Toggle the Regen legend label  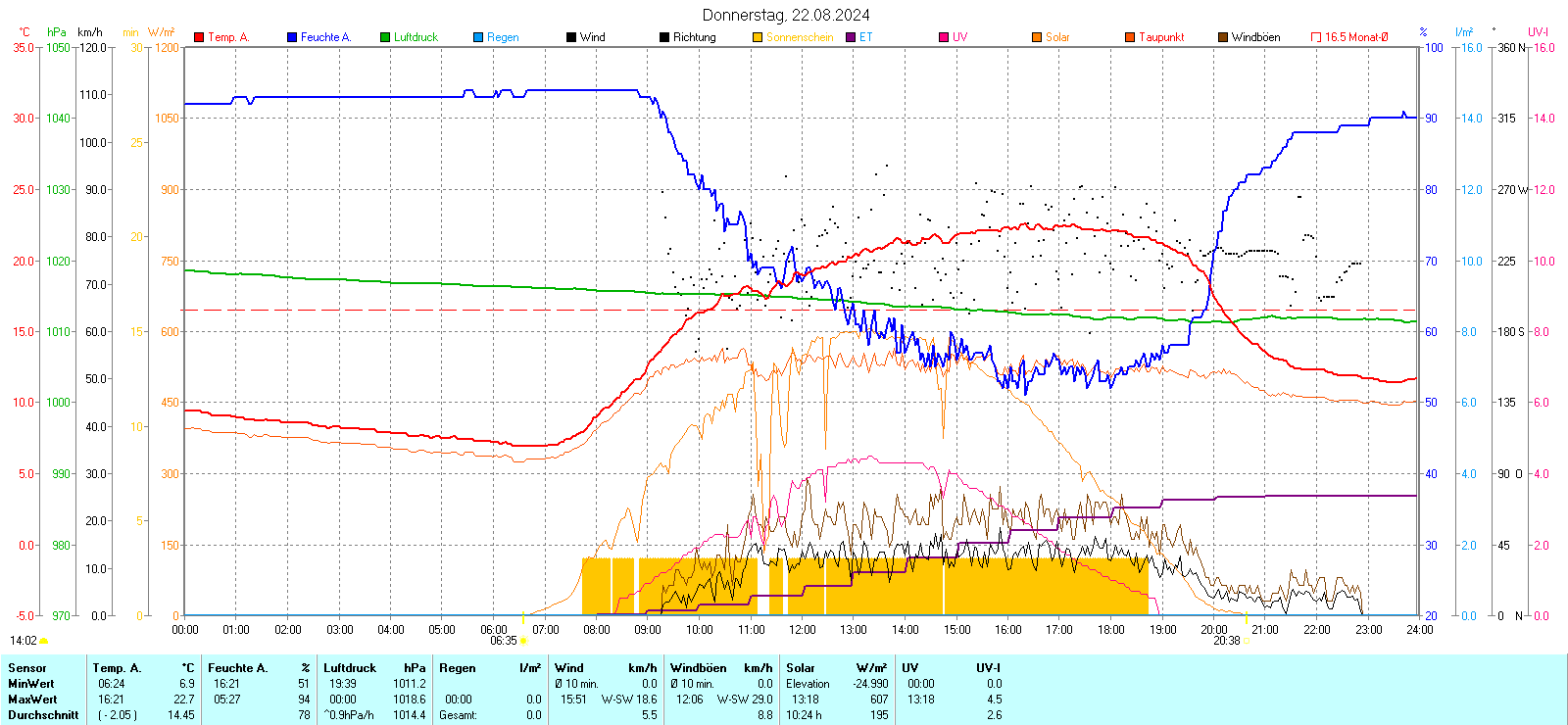503,37
